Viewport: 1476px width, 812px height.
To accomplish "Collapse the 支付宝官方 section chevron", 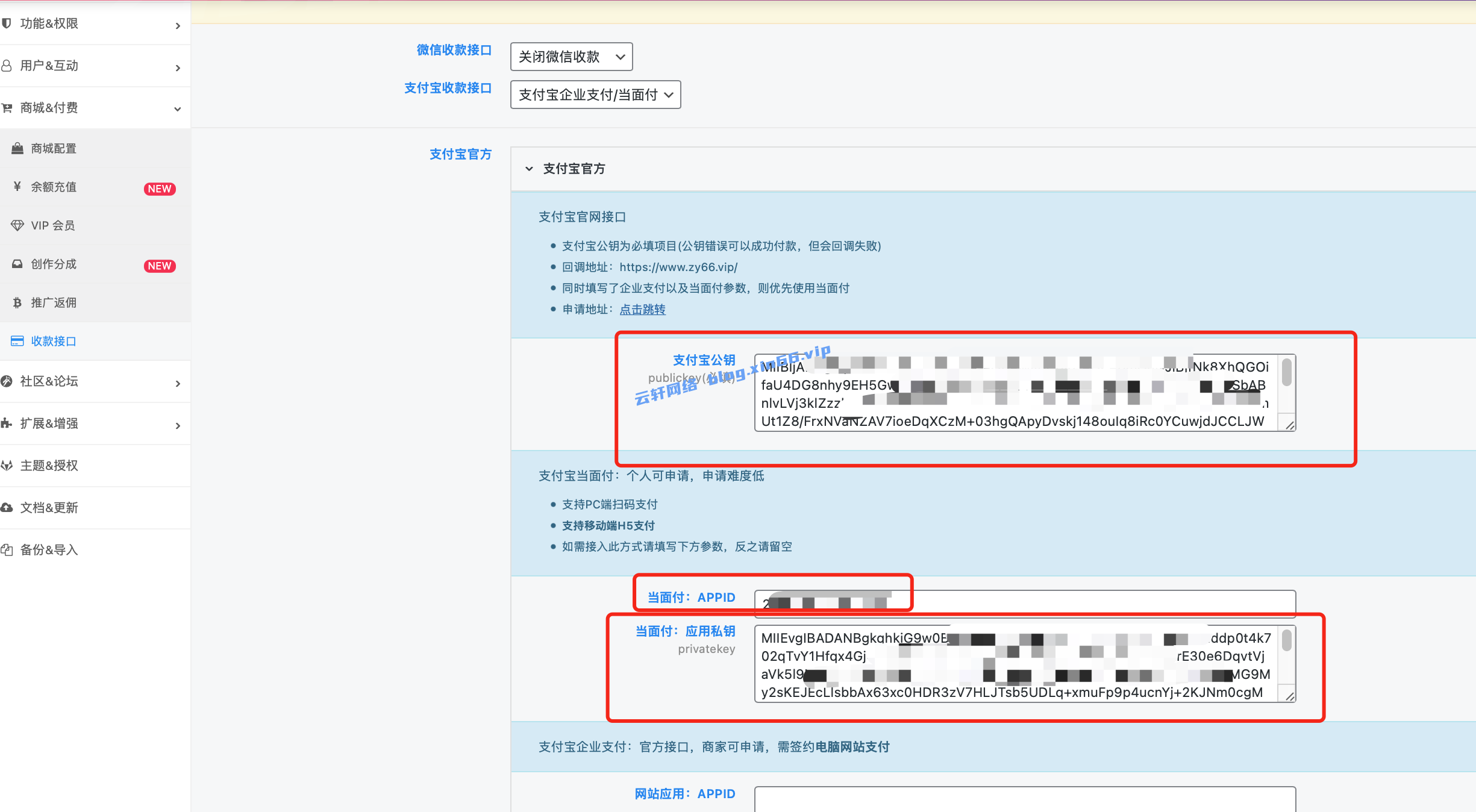I will tap(529, 169).
